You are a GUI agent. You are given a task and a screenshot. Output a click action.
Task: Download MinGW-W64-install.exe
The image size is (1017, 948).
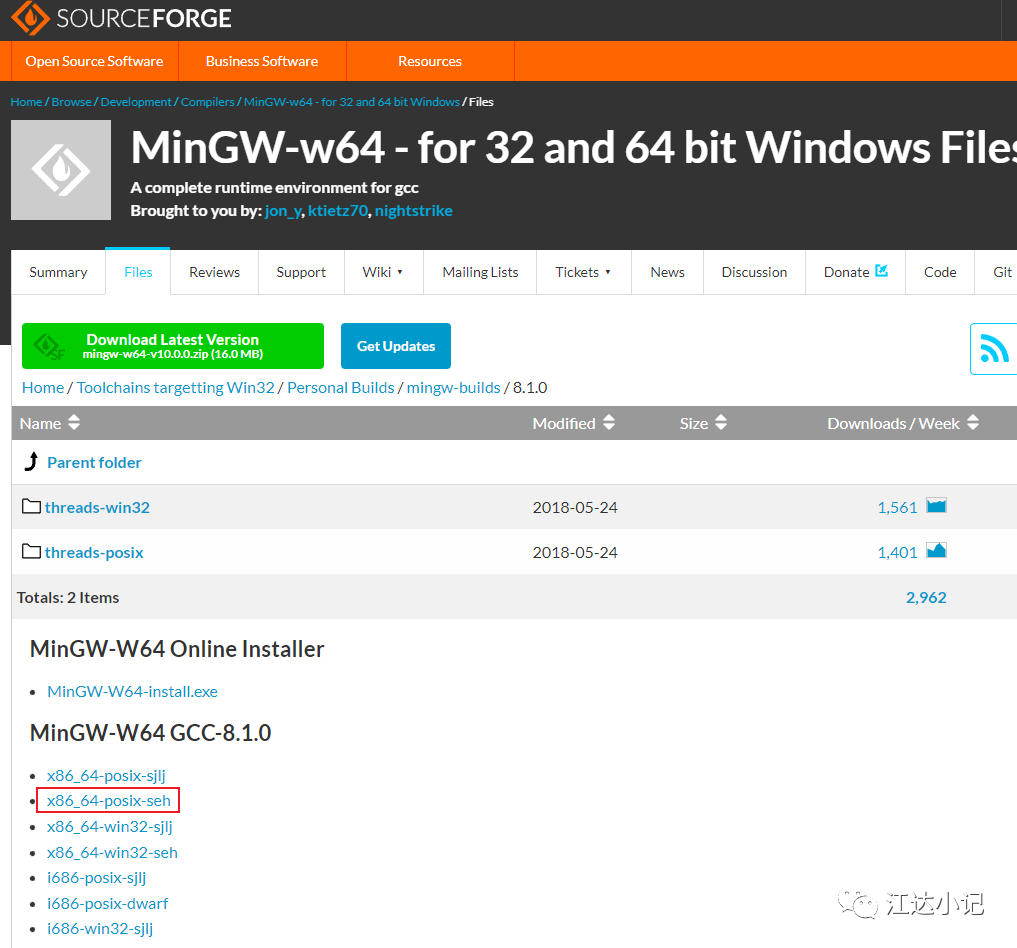132,691
